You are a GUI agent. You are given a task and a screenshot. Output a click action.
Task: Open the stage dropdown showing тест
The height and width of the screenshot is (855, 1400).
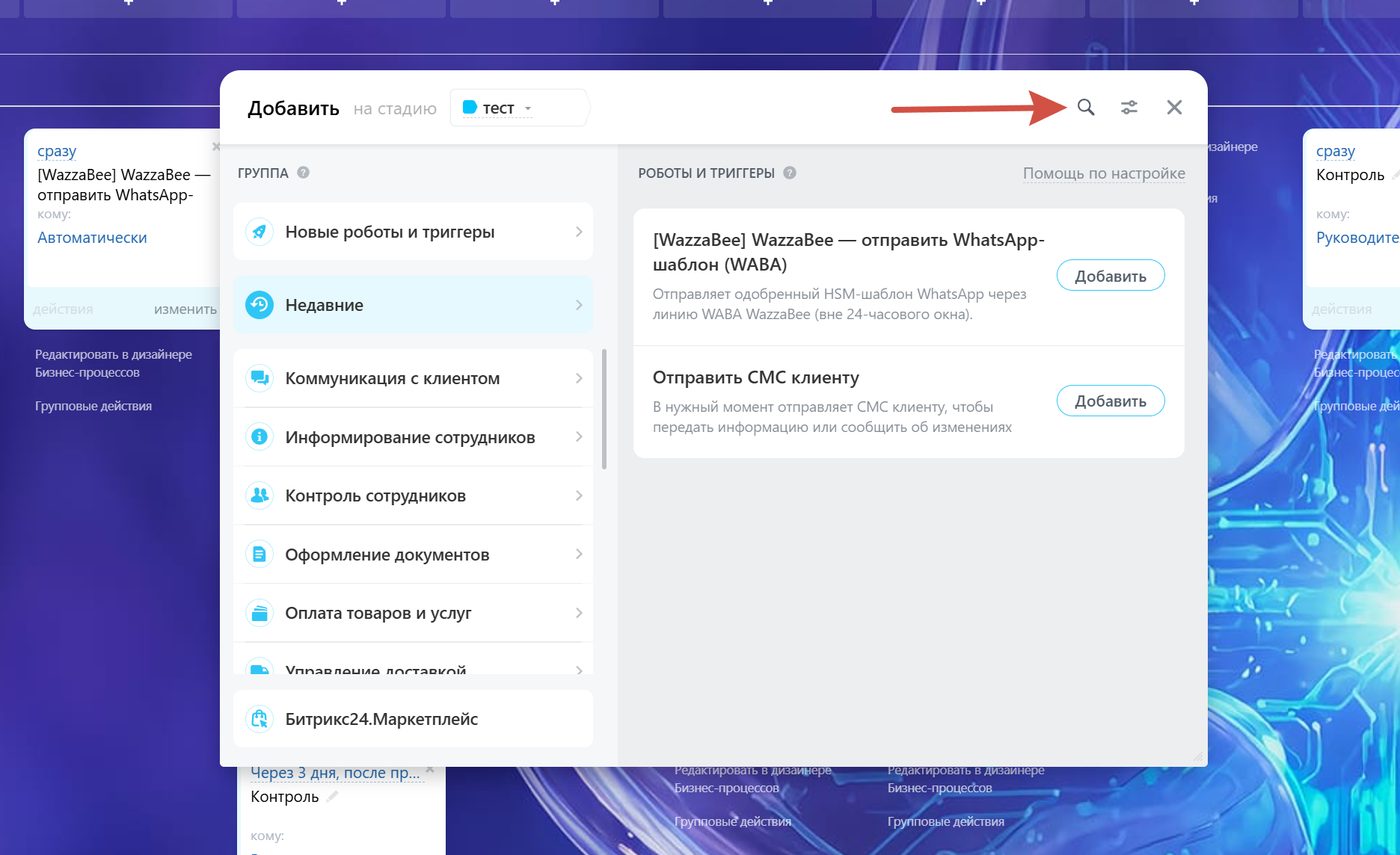pos(519,108)
